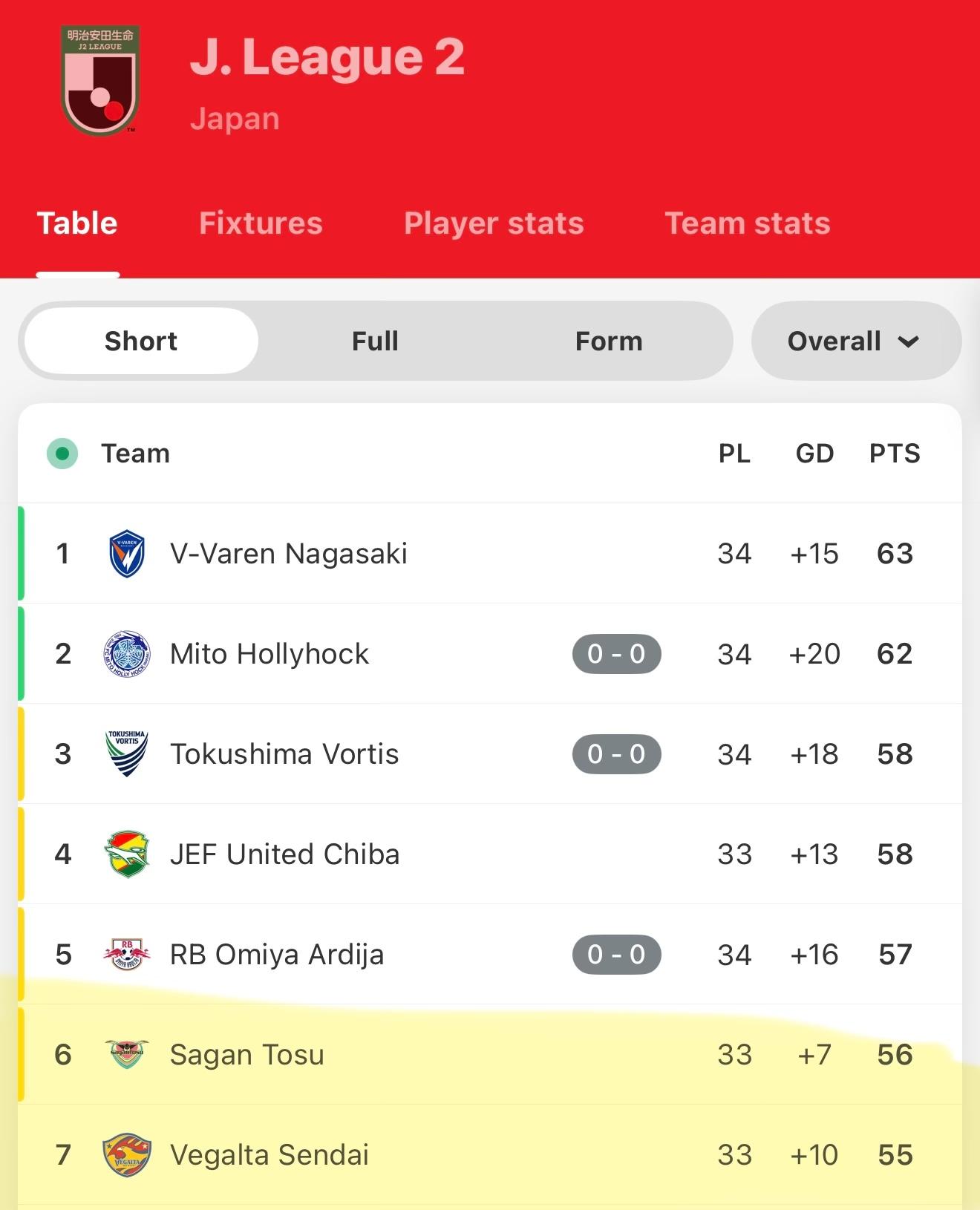Tap the J2 League logo badge

[x=100, y=80]
